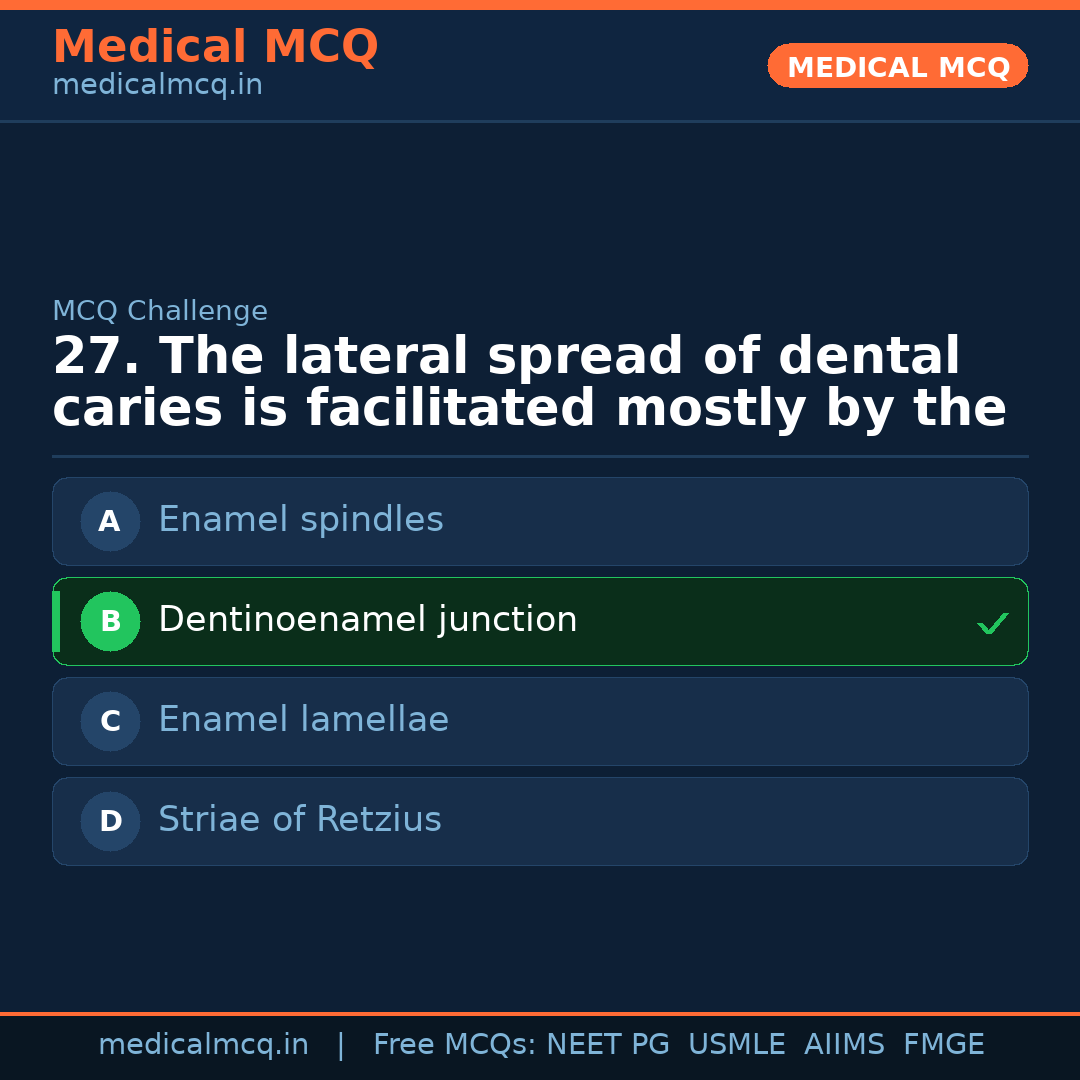Click the USMLE text in the footer
Image resolution: width=1080 pixels, height=1080 pixels.
[x=736, y=1045]
